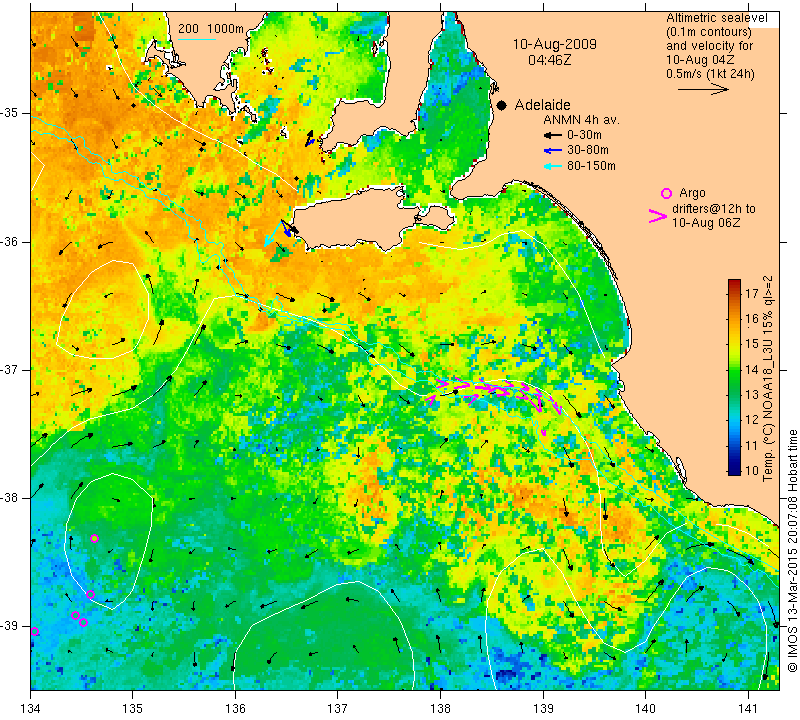Click the "200 1000m" isobath label

(211, 29)
